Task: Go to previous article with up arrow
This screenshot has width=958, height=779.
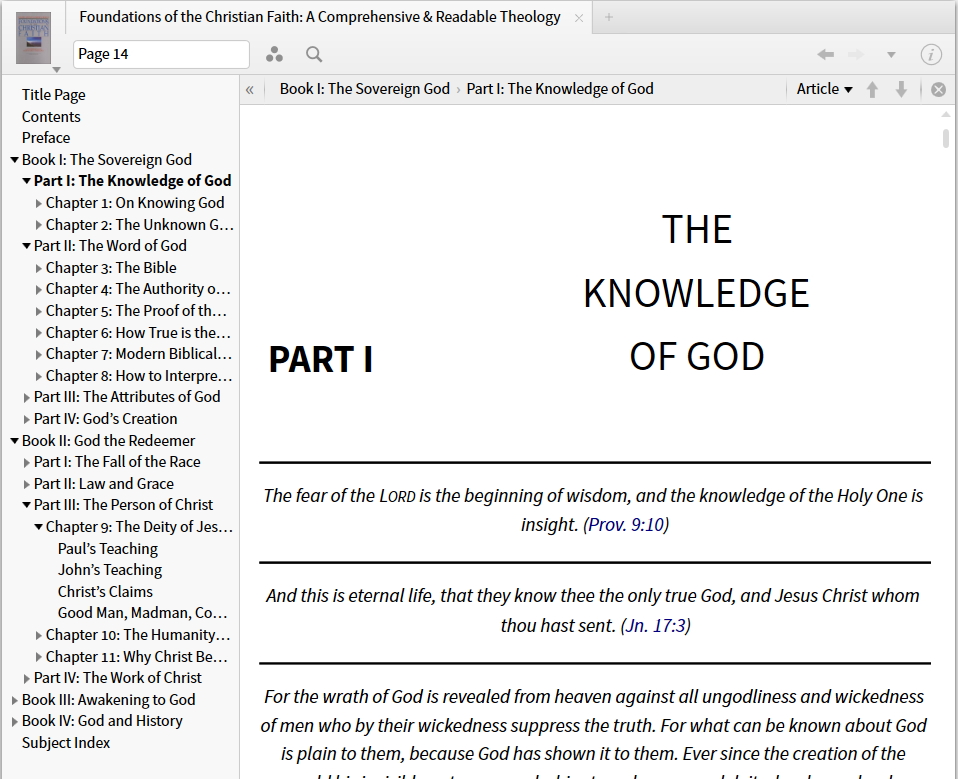Action: point(872,90)
